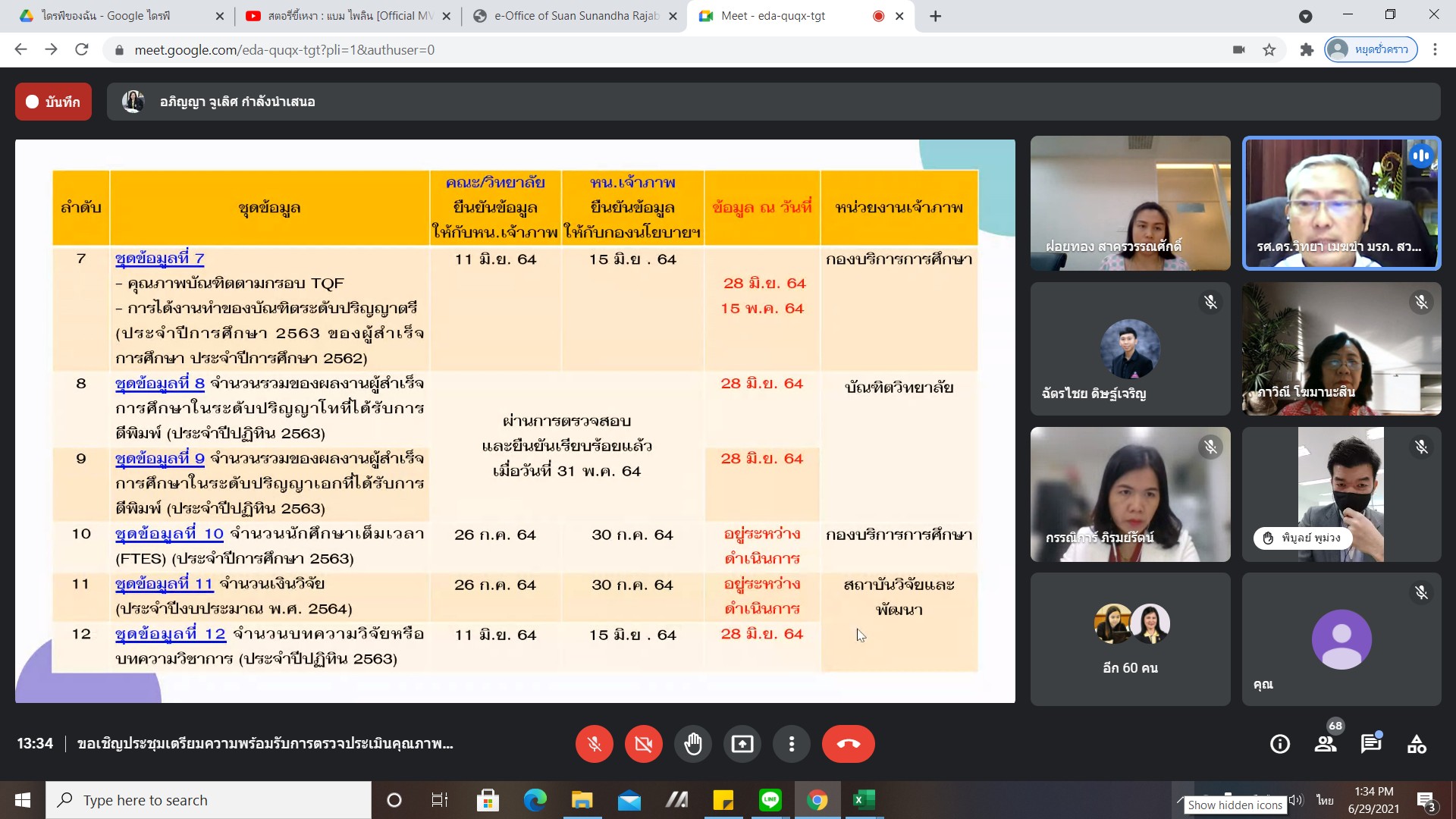The width and height of the screenshot is (1456, 819).
Task: Unmute the microphone in Meet controls
Action: 594,744
